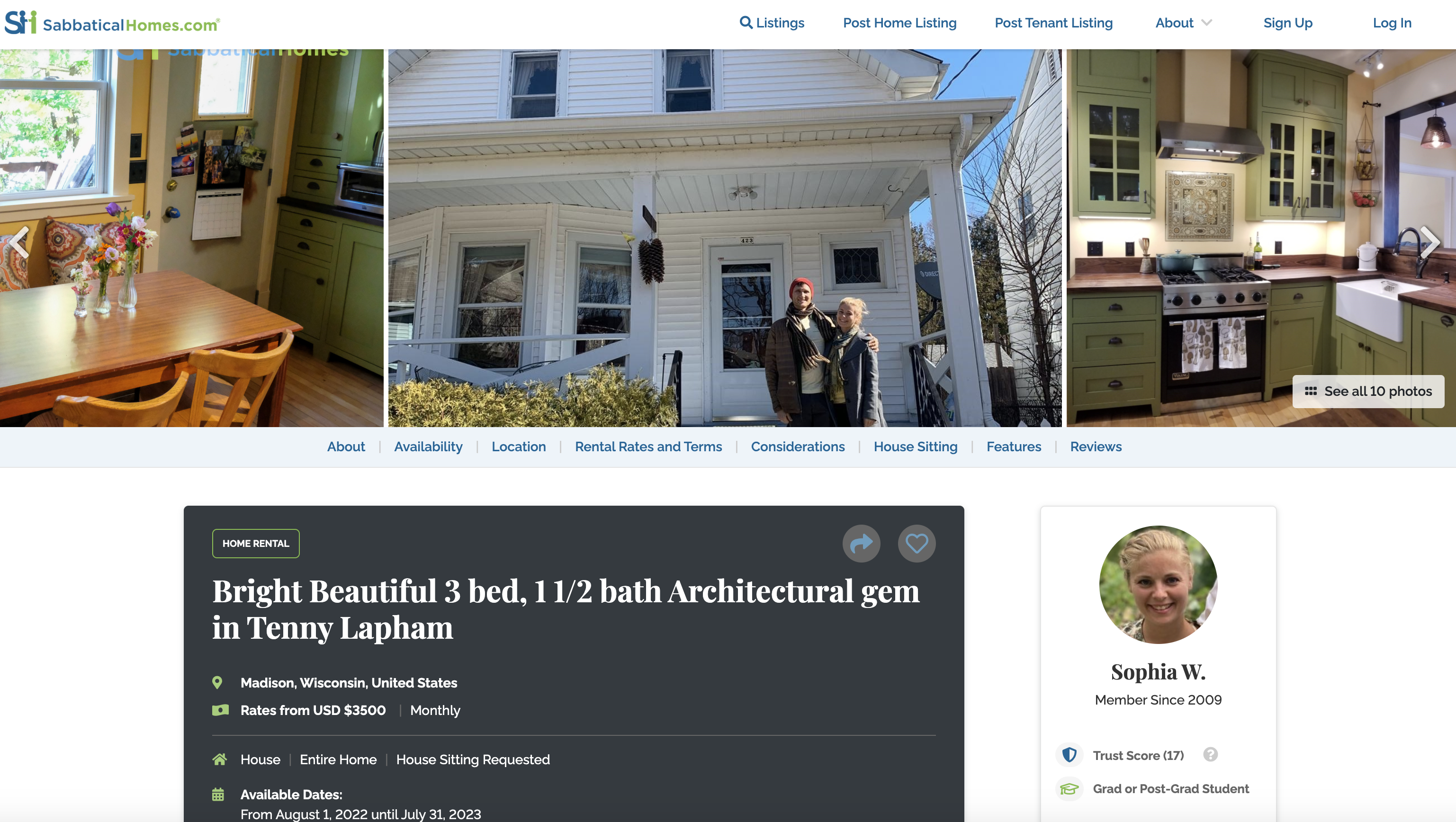The height and width of the screenshot is (822, 1456).
Task: Click the share arrow icon
Action: pyautogui.click(x=862, y=544)
